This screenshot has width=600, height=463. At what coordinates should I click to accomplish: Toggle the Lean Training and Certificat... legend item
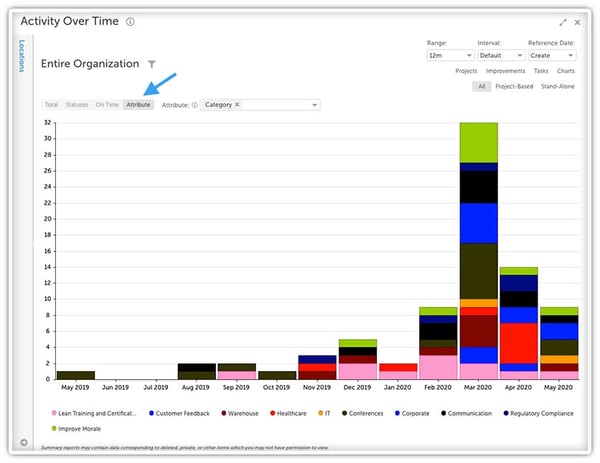point(94,413)
